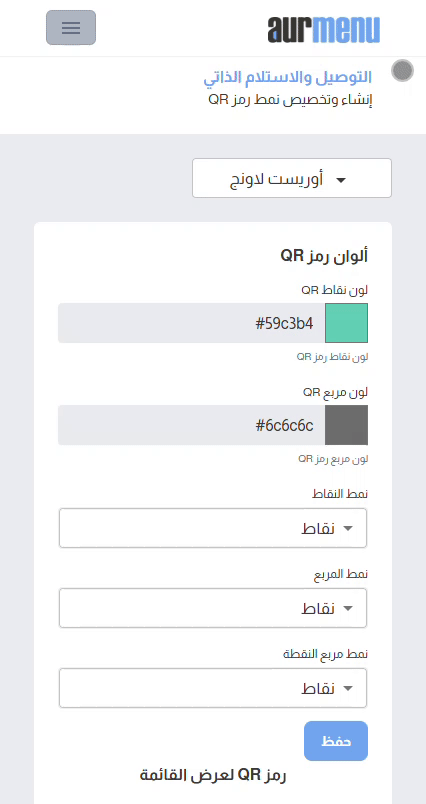Click the لون مربع QR field label

click(x=335, y=393)
